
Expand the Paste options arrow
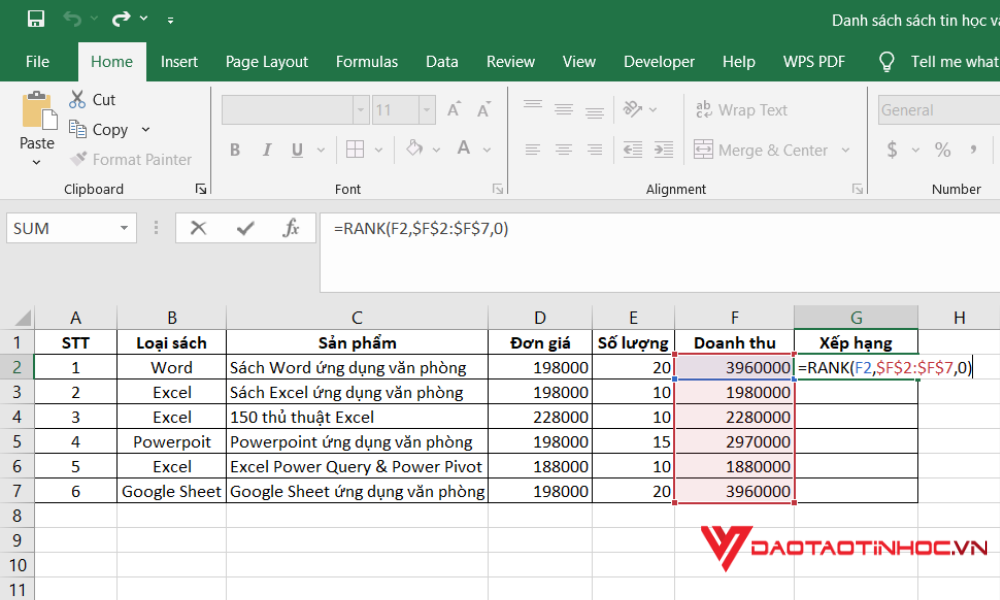[x=36, y=163]
